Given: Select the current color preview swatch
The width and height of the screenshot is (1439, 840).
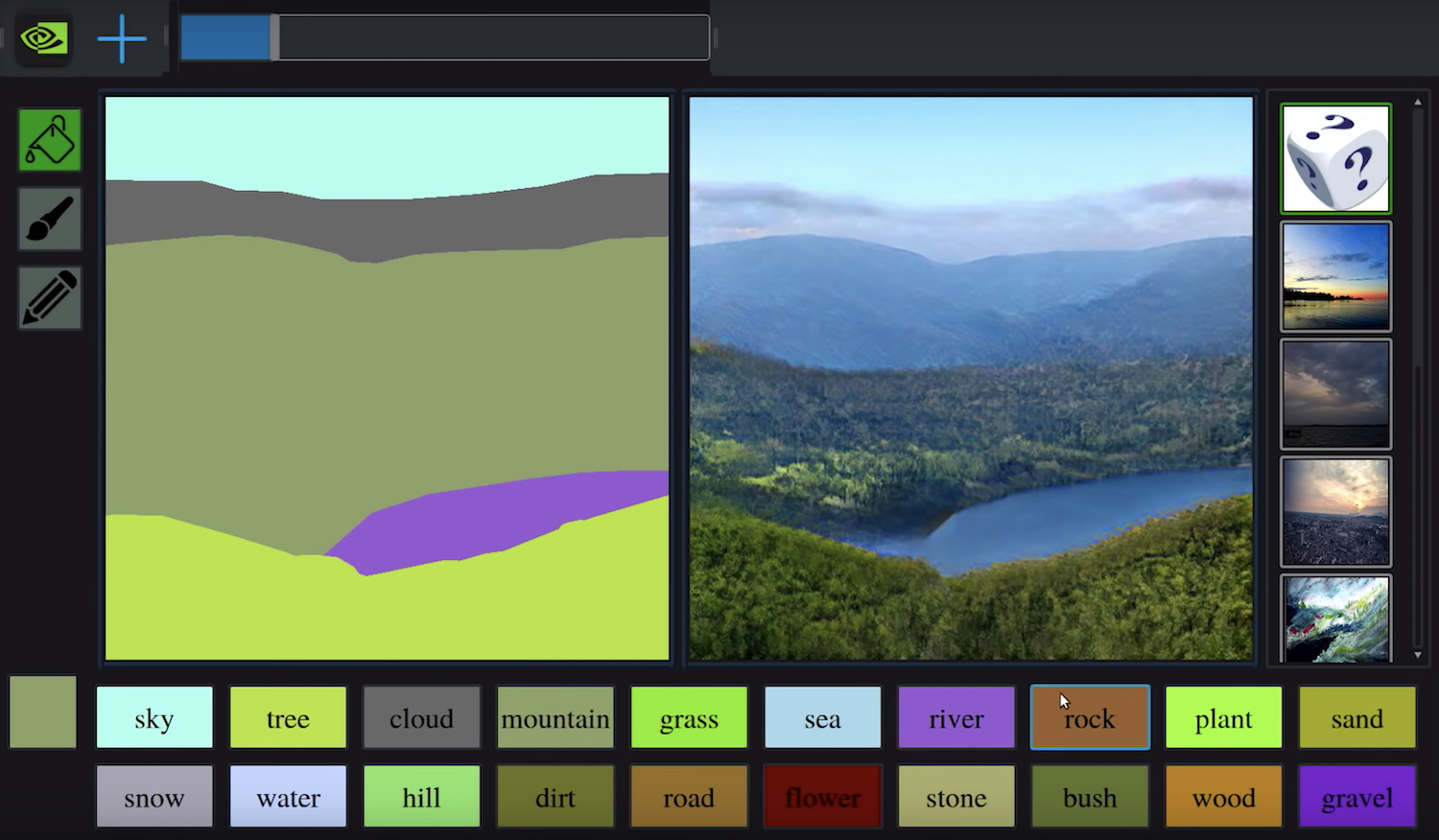Looking at the screenshot, I should point(41,712).
